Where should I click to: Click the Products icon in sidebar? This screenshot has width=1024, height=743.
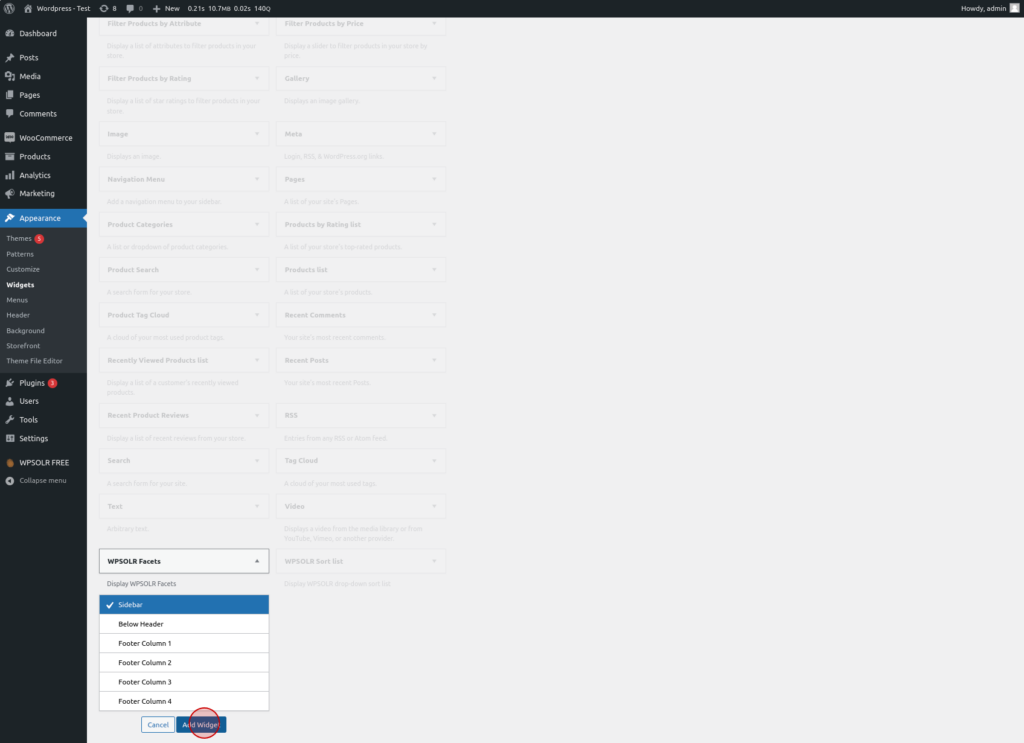tap(10, 157)
